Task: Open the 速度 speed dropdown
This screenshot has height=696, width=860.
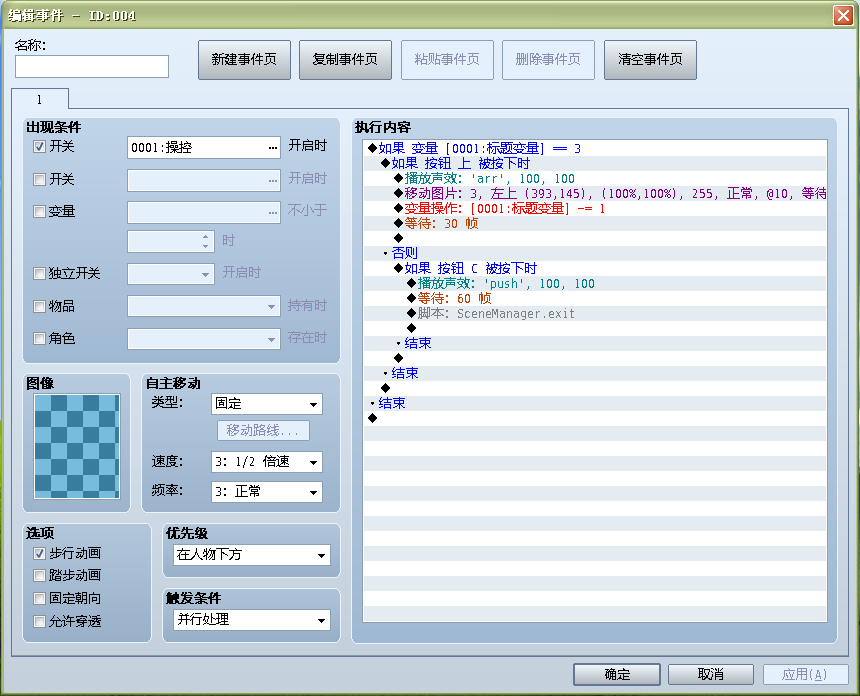Action: click(x=267, y=462)
